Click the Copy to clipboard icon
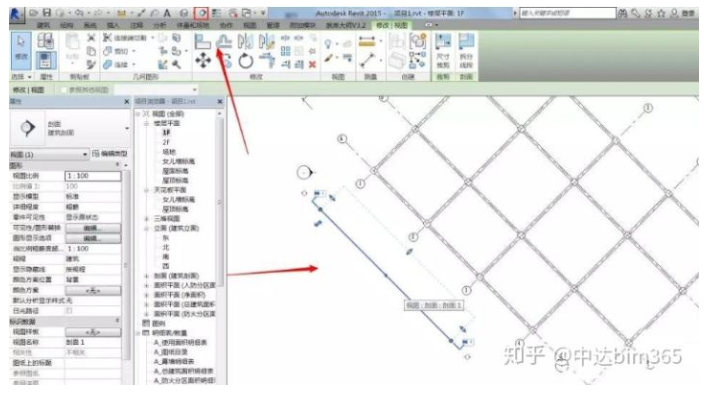 pyautogui.click(x=91, y=51)
